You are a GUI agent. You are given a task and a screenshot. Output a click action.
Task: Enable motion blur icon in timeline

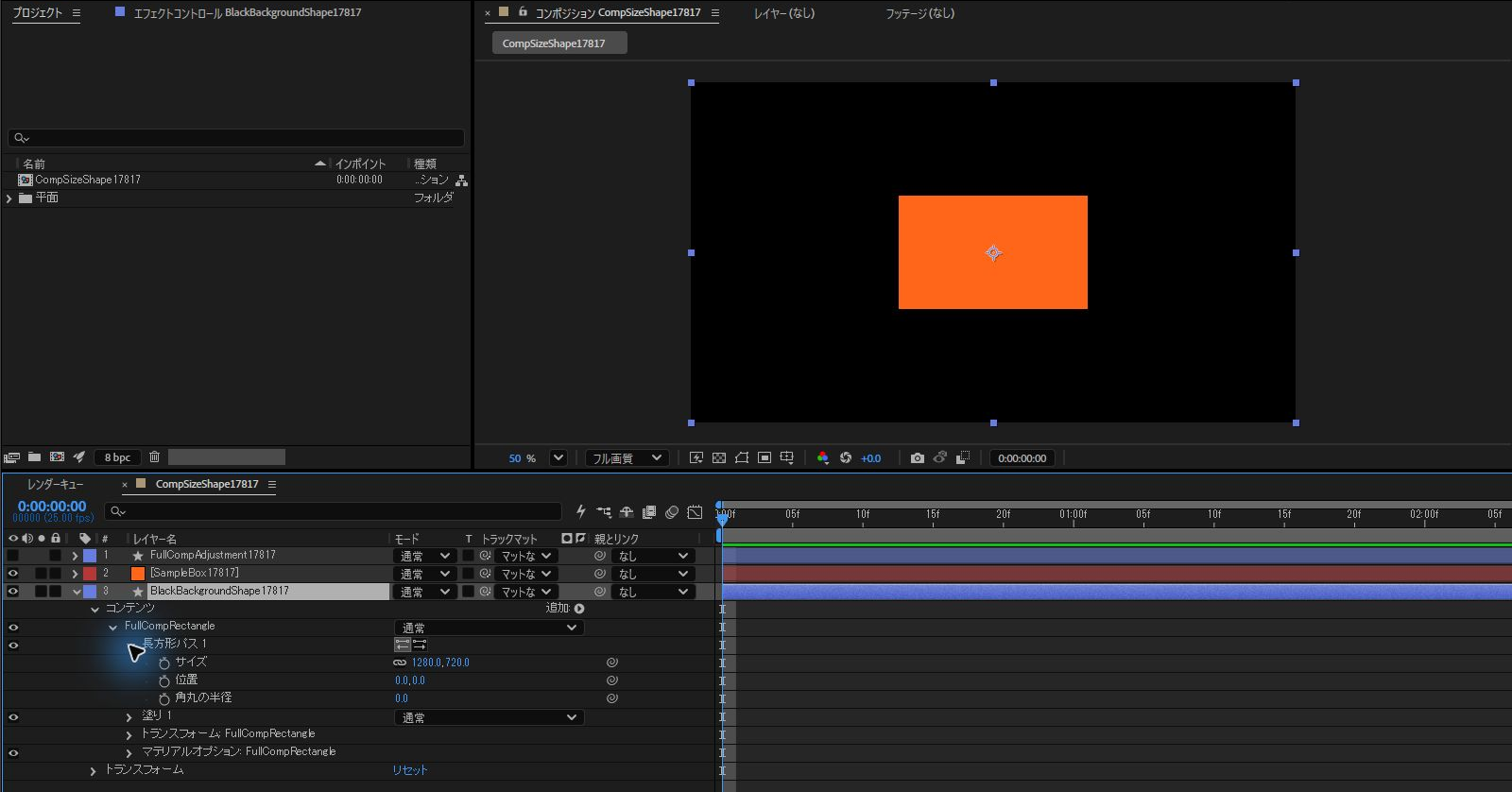point(672,512)
